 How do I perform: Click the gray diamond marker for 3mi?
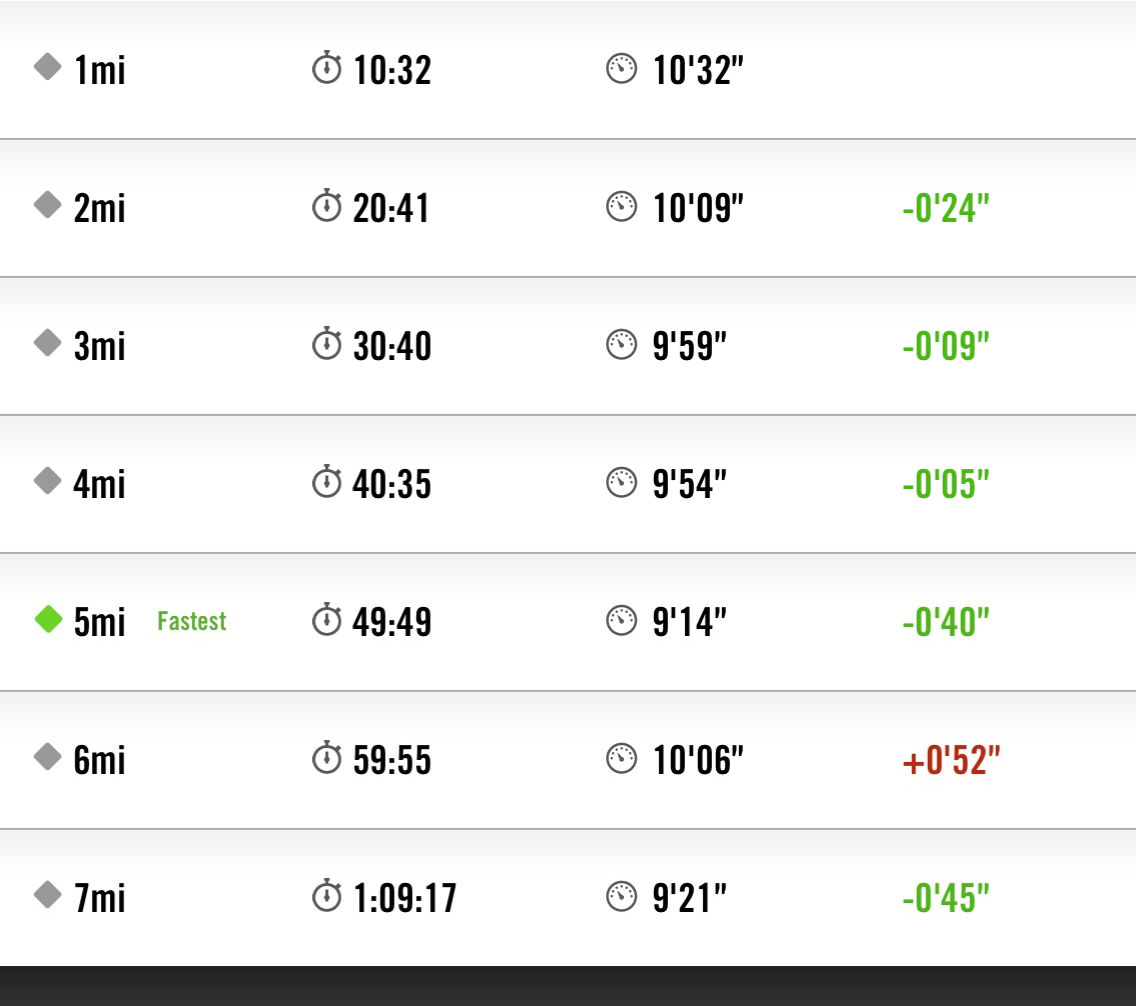click(48, 343)
